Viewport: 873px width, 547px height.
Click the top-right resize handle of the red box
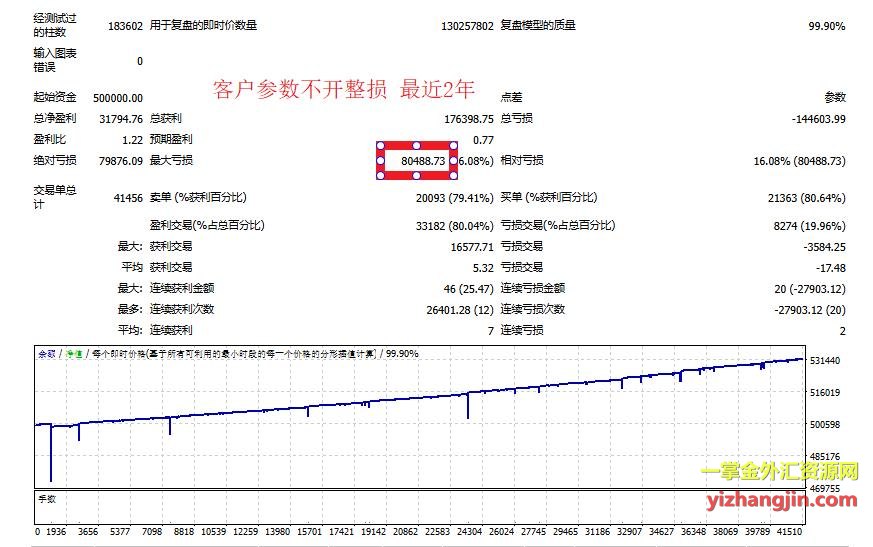pyautogui.click(x=454, y=145)
